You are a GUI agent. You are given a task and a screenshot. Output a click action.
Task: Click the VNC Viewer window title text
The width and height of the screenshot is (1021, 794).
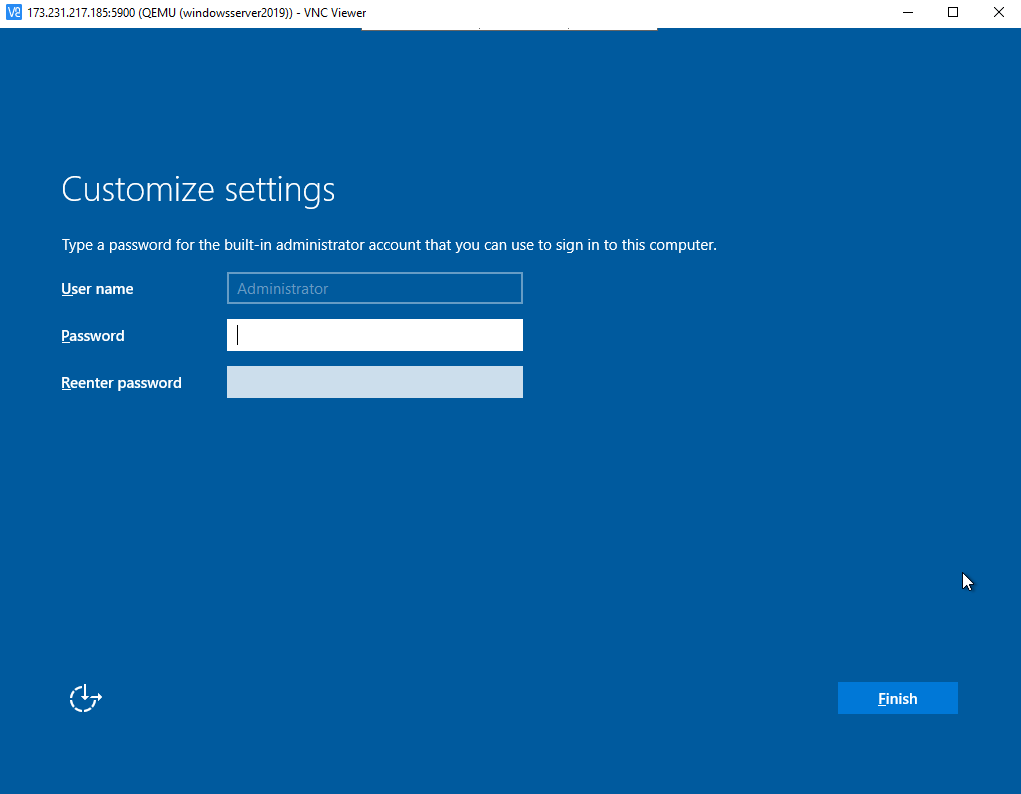pyautogui.click(x=197, y=12)
